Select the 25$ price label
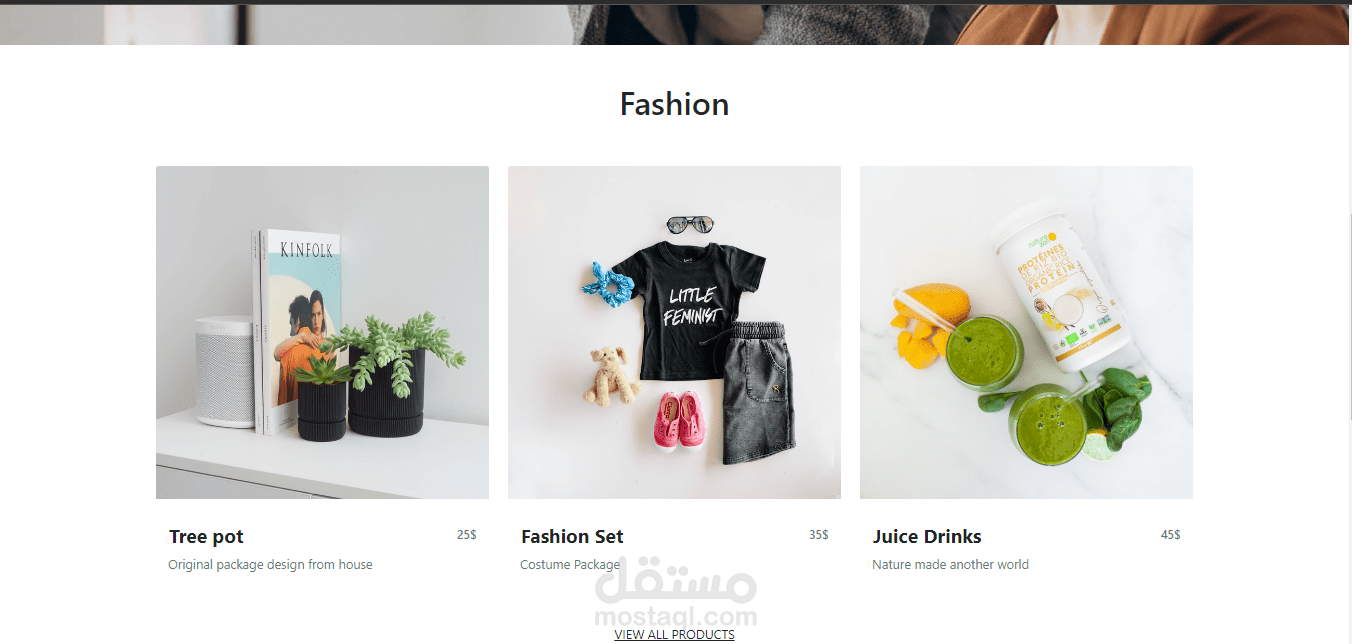The image size is (1352, 644). 467,535
